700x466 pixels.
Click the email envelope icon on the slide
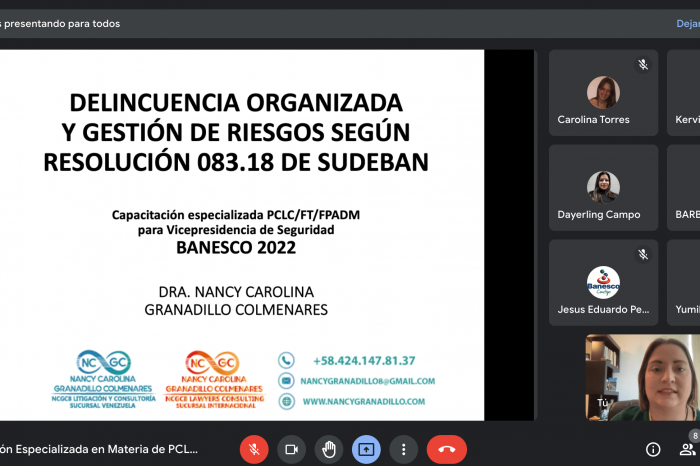[286, 381]
